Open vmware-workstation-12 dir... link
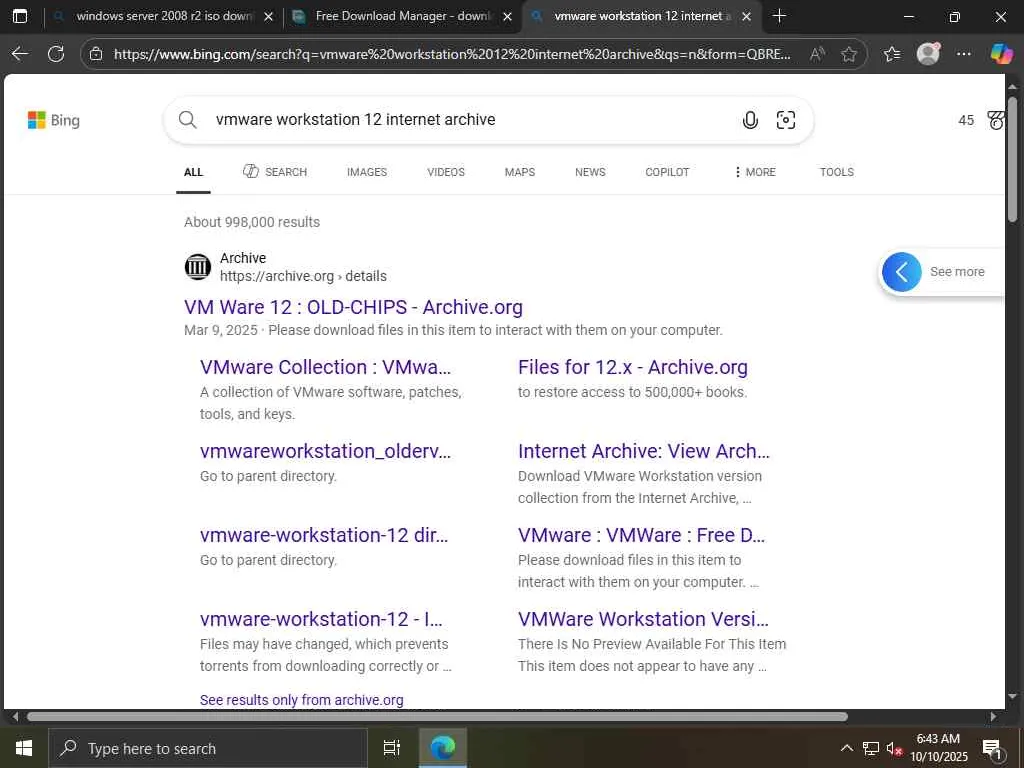The image size is (1024, 768). point(324,535)
